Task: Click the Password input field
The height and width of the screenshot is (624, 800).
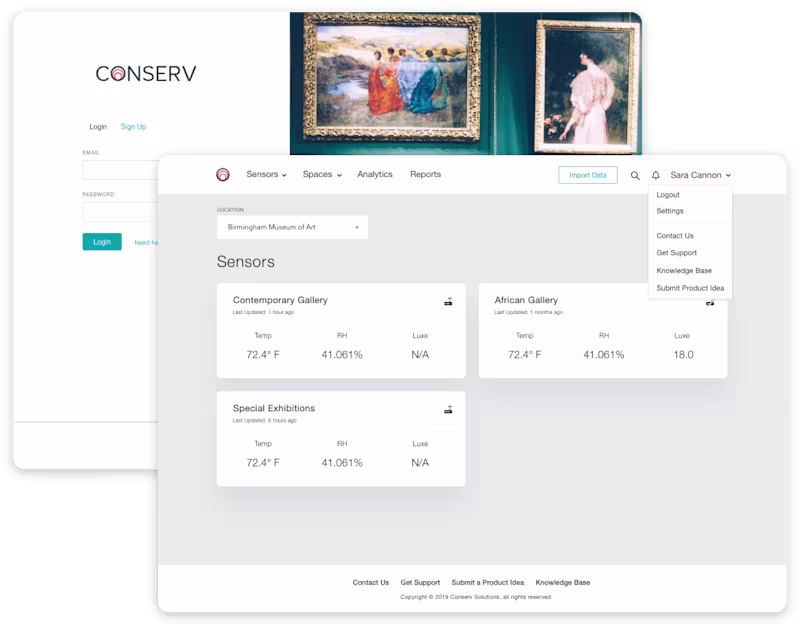Action: 120,212
